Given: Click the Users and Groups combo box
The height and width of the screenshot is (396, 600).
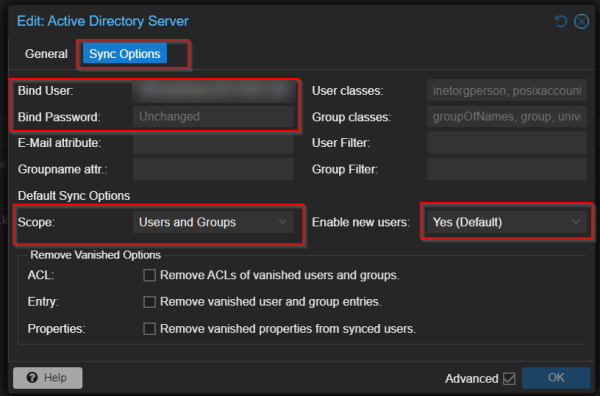Looking at the screenshot, I should click(213, 222).
